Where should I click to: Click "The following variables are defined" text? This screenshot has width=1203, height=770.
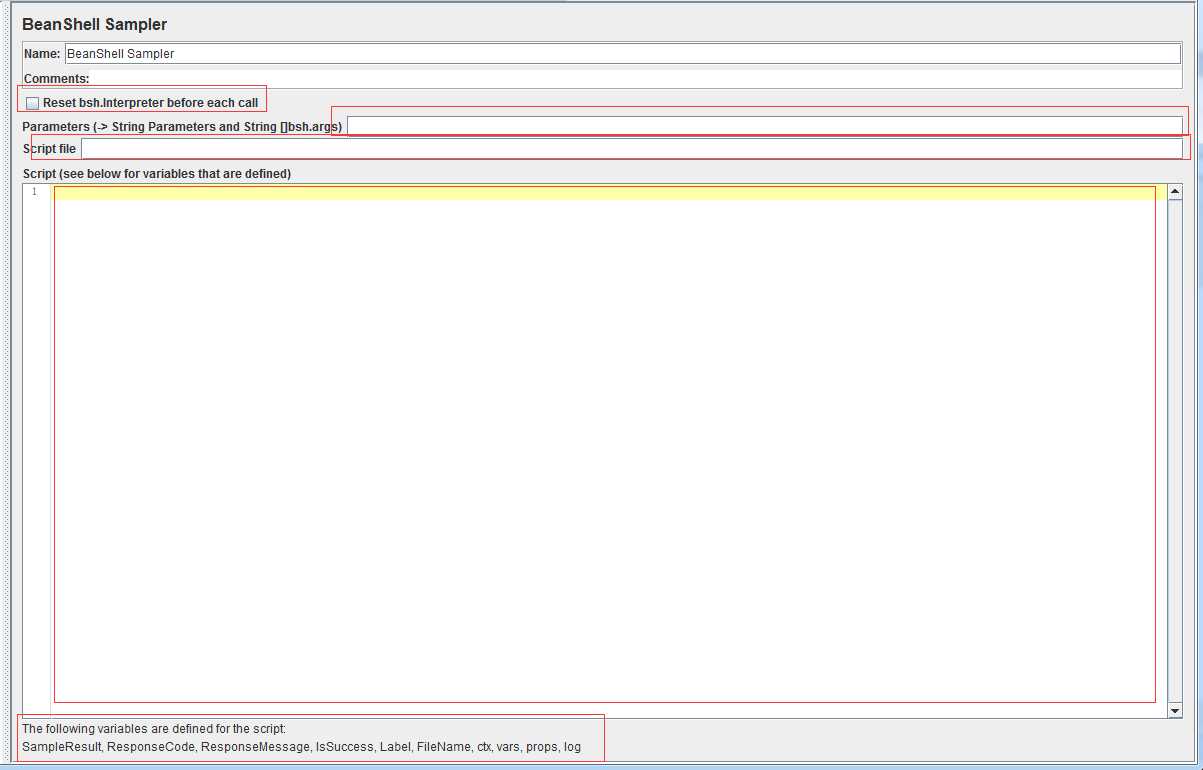[154, 729]
